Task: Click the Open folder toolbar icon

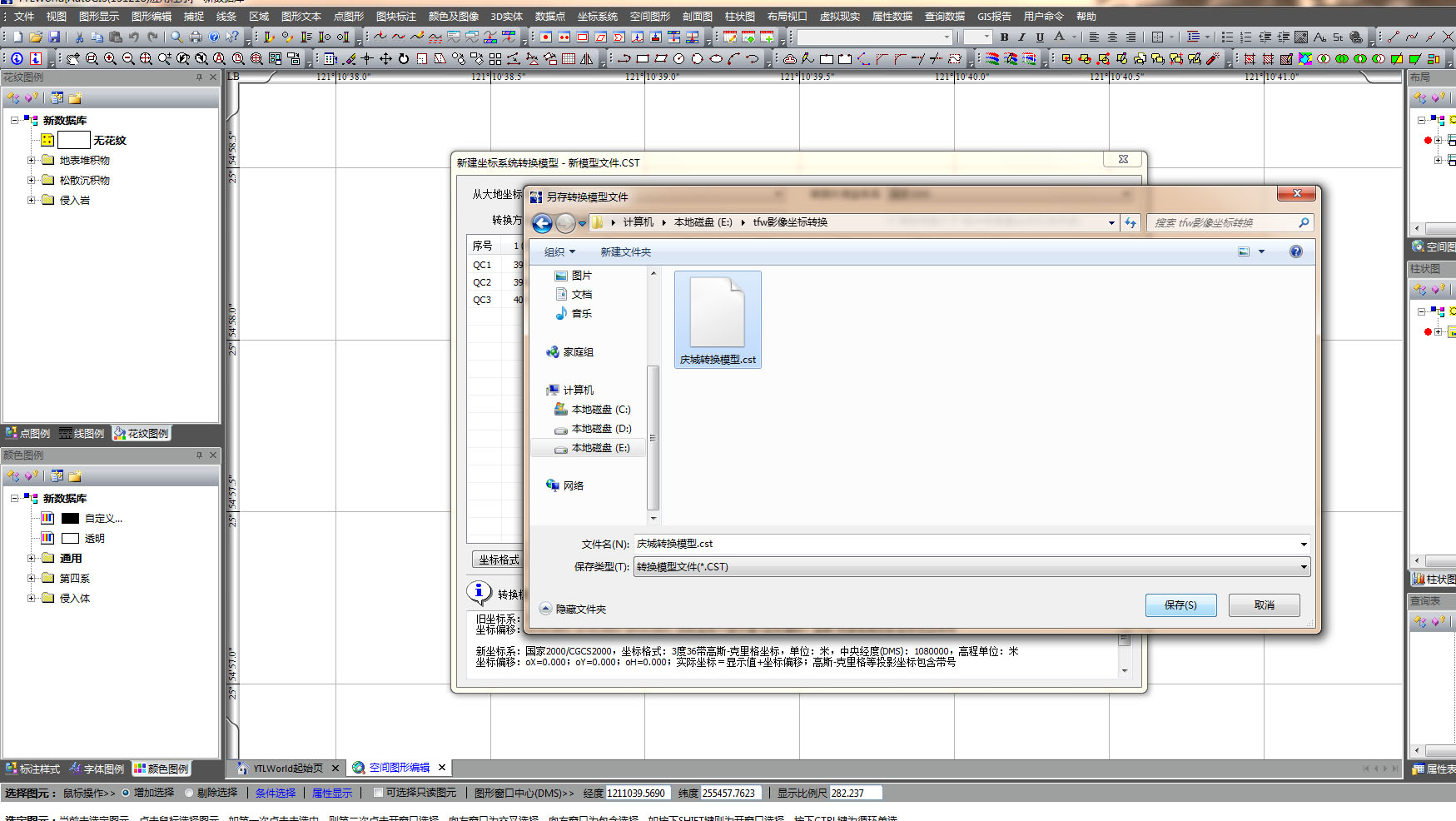Action: click(x=36, y=37)
